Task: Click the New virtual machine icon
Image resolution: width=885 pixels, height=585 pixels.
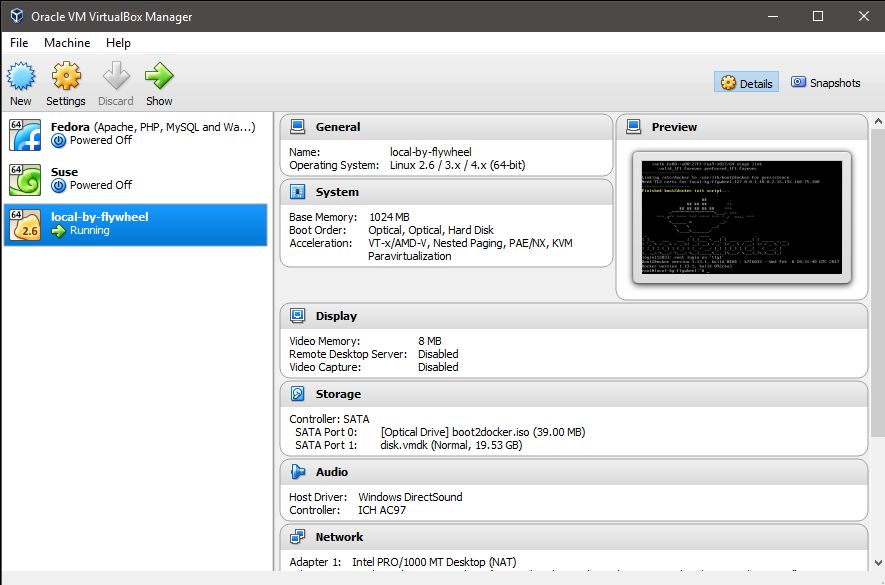Action: point(21,76)
